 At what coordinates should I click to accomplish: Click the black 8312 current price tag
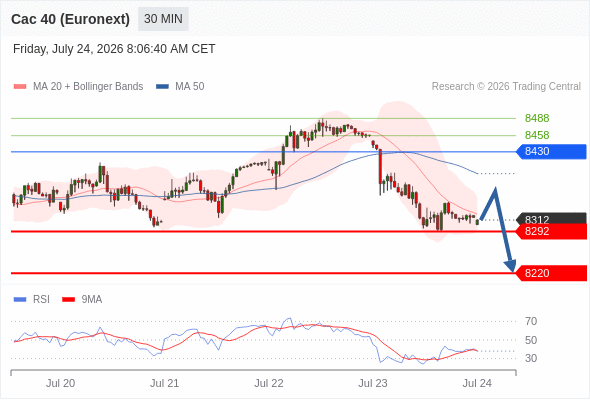[551, 219]
